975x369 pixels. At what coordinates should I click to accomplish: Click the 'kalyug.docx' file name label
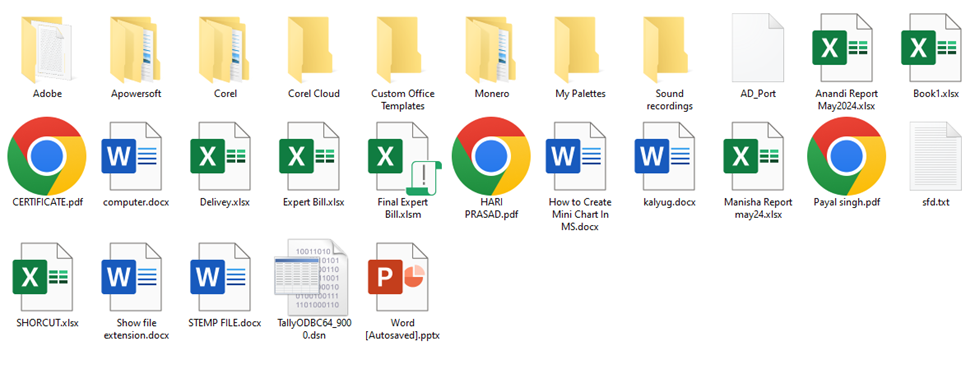point(670,202)
